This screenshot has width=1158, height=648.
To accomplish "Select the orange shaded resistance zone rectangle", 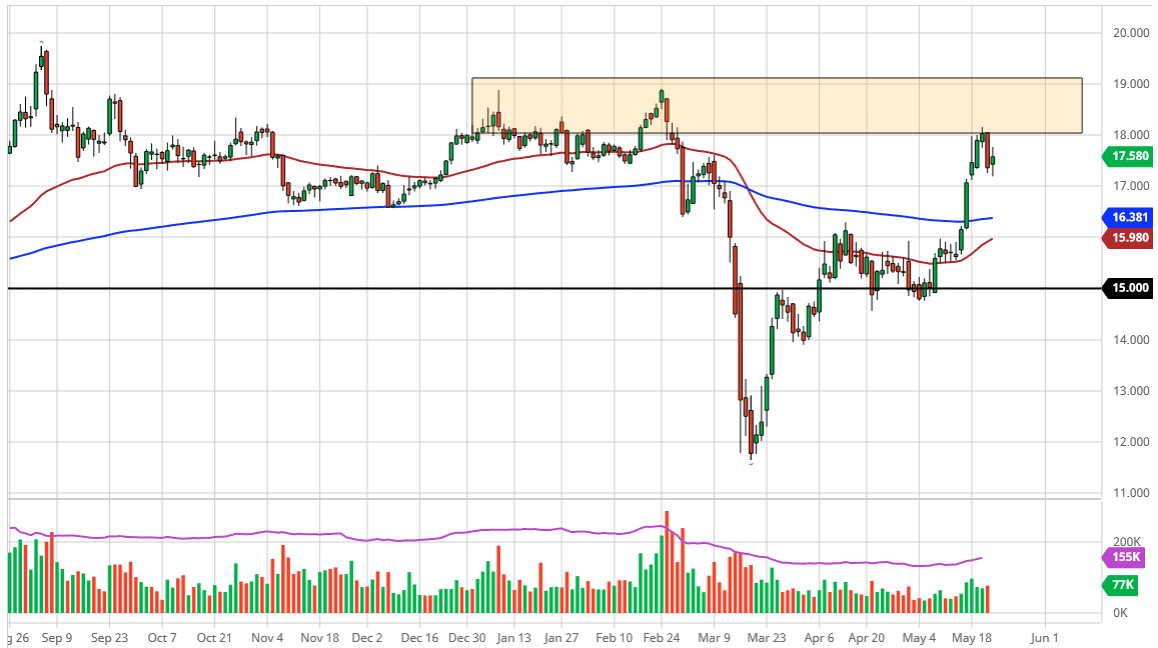I will [776, 106].
